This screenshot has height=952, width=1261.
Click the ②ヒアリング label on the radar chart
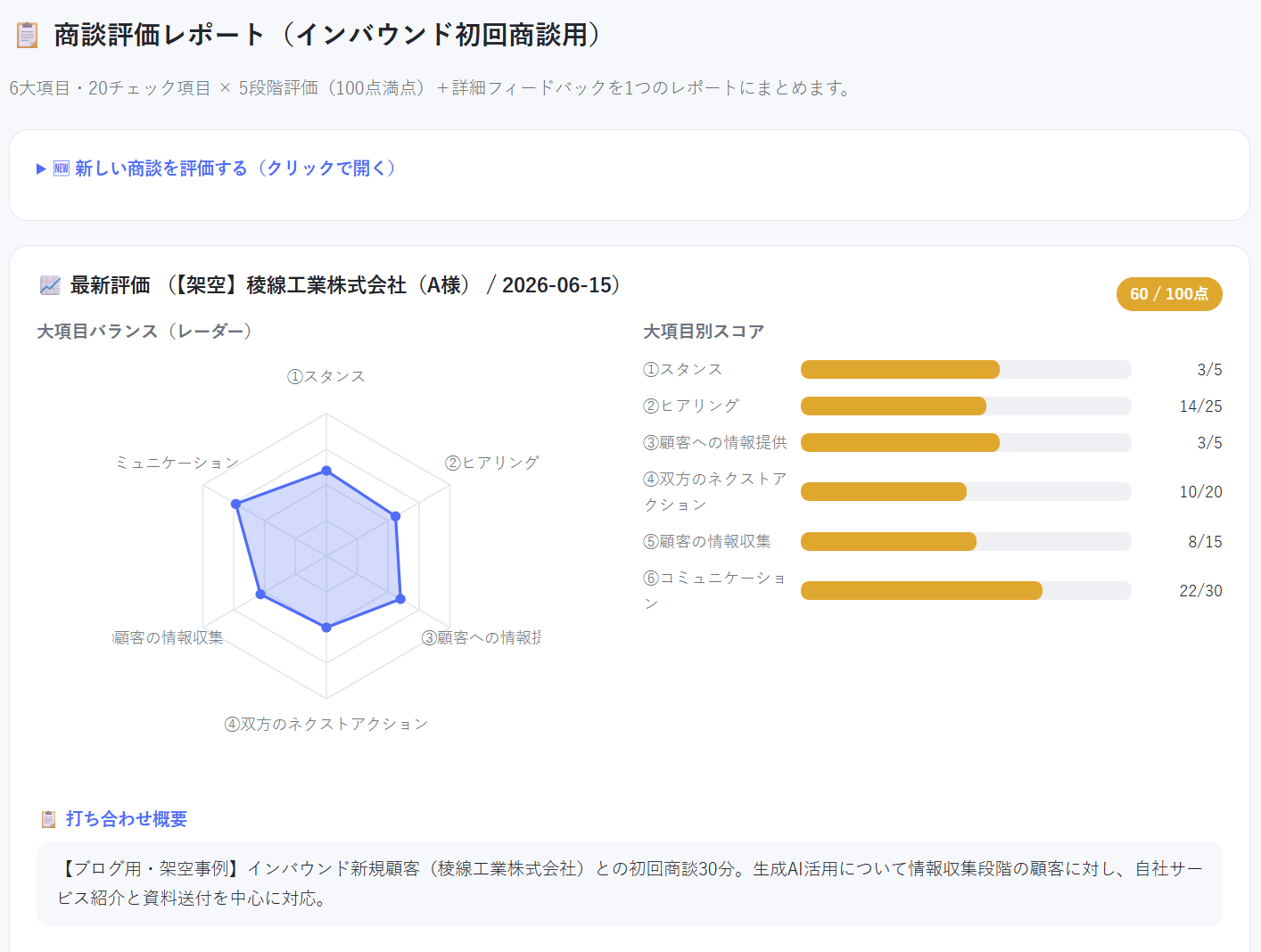click(x=492, y=463)
